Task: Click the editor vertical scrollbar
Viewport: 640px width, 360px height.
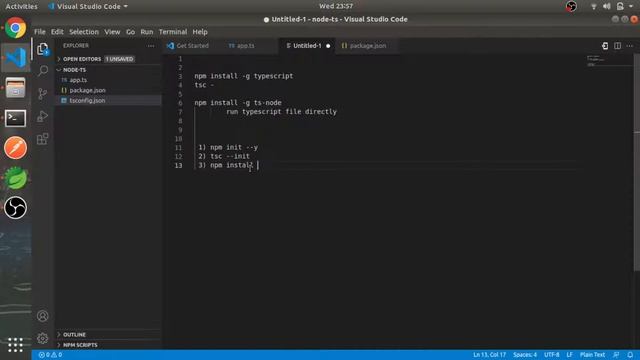Action: 637,163
